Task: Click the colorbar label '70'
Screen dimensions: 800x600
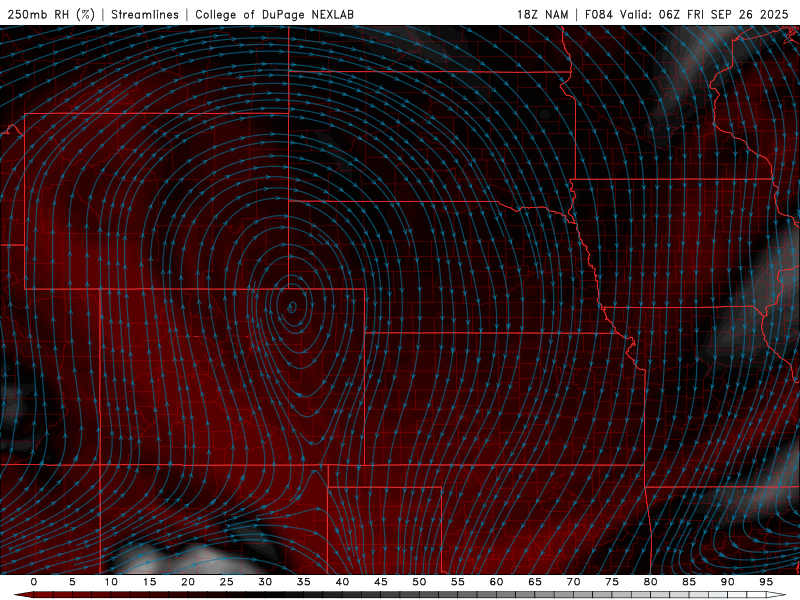Action: 573,582
